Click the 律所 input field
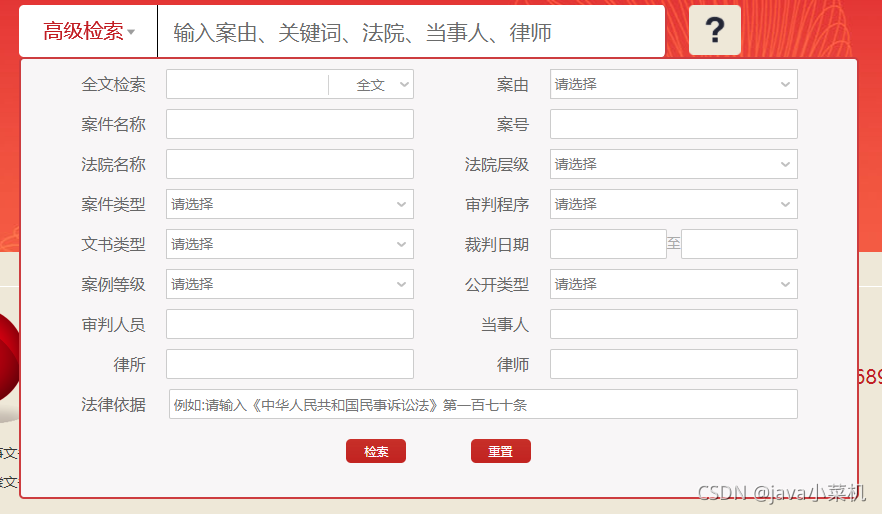This screenshot has height=514, width=882. point(290,364)
